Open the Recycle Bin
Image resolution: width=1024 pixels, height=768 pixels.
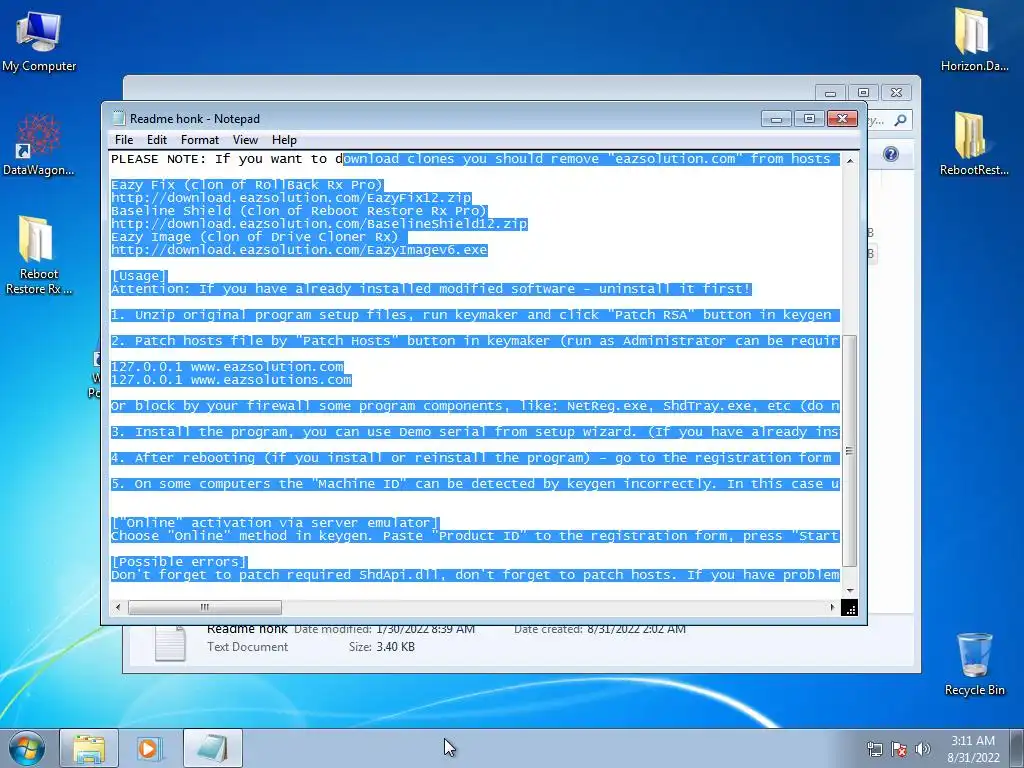pos(974,664)
